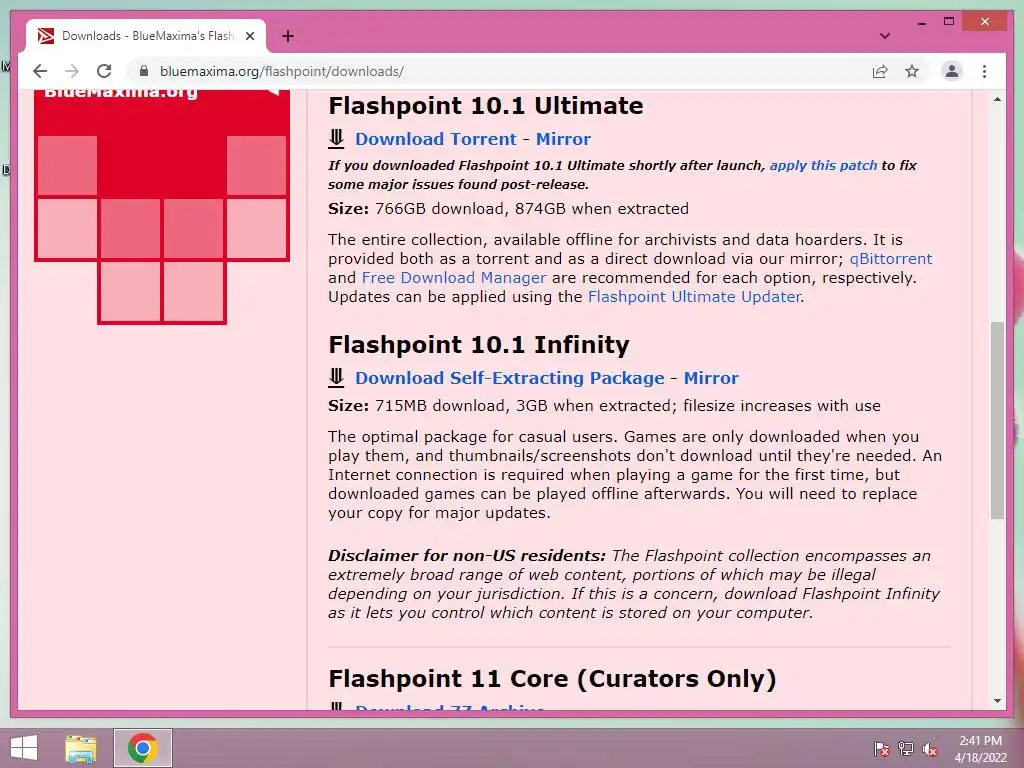The image size is (1024, 768).
Task: Share this page using share icon
Action: [880, 71]
